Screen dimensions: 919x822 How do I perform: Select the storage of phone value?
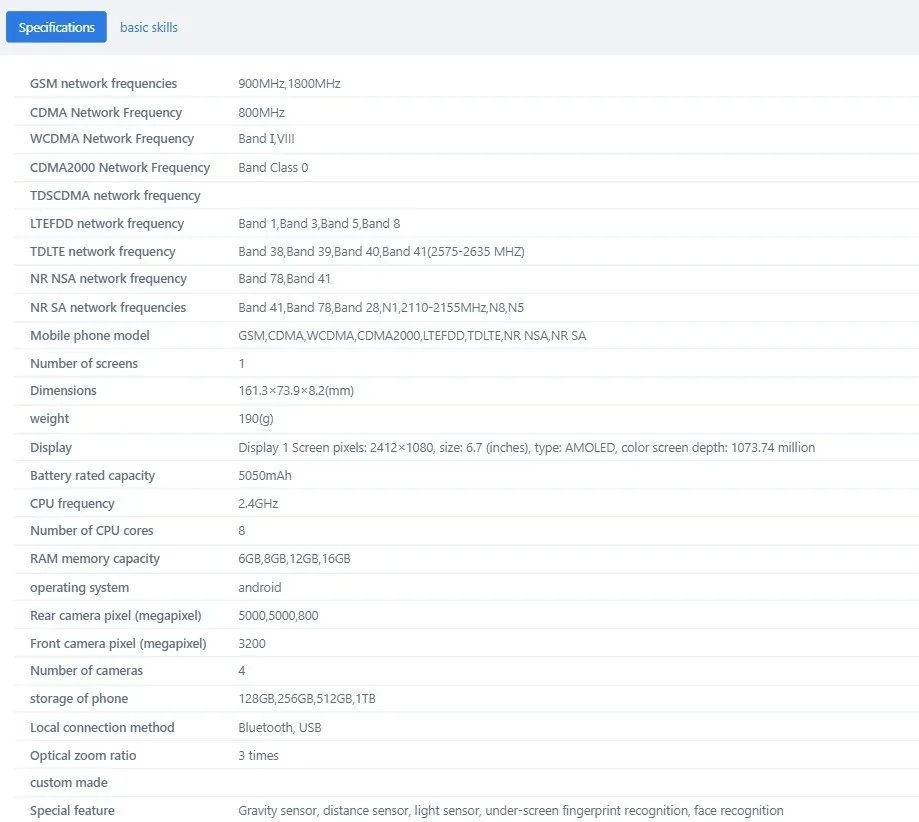[x=307, y=699]
